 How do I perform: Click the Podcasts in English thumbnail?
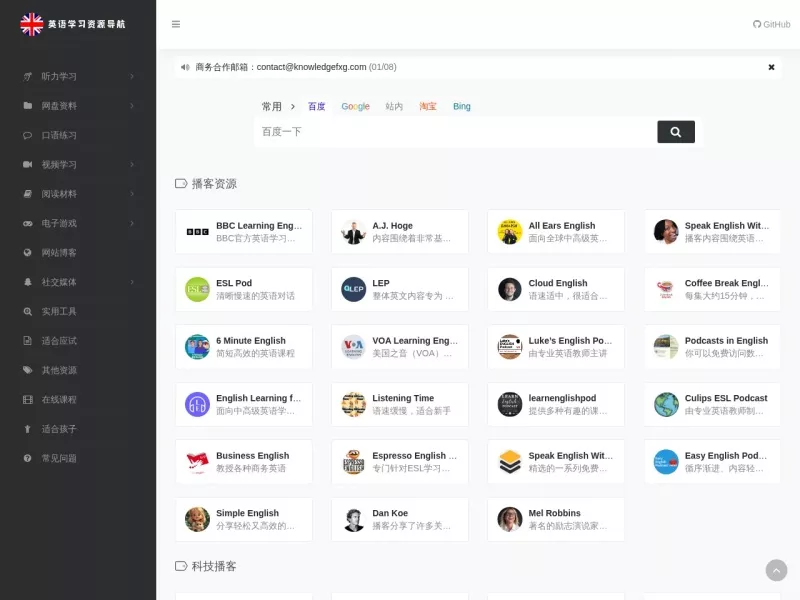[x=666, y=347]
